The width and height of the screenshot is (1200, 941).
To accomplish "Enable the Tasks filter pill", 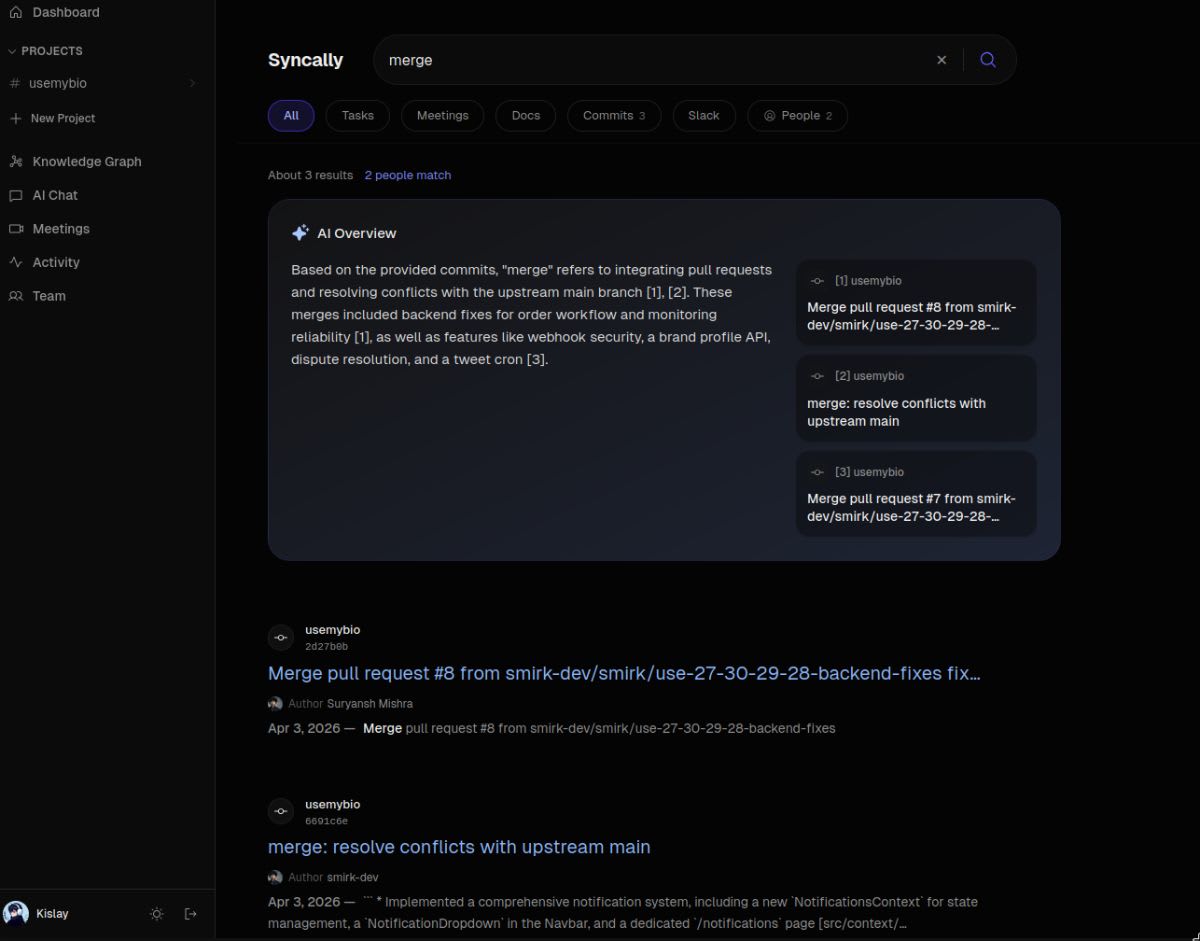I will 357,115.
